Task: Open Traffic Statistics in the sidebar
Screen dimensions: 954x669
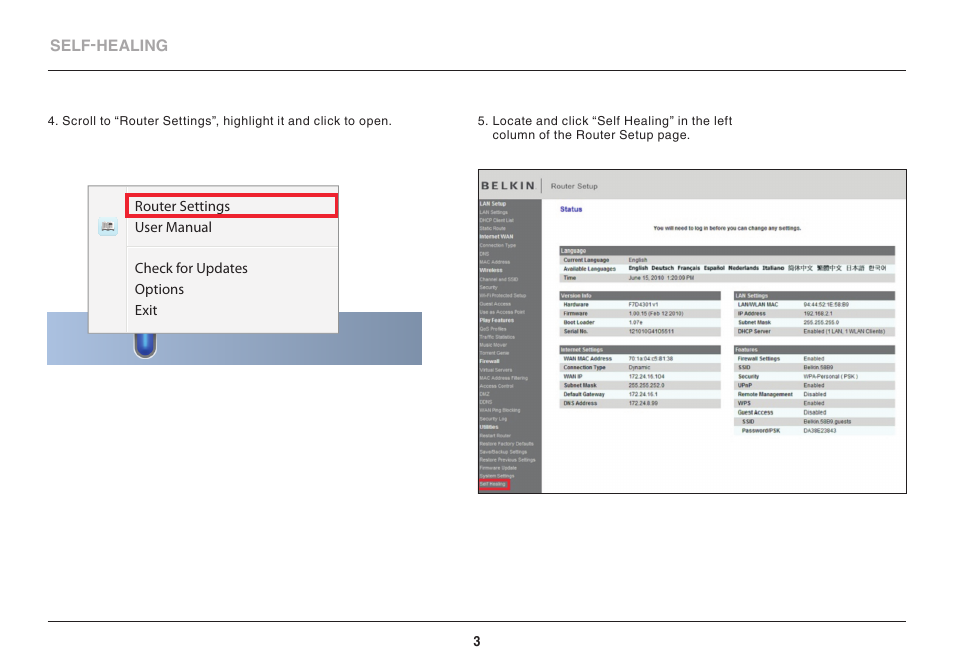Action: point(497,337)
